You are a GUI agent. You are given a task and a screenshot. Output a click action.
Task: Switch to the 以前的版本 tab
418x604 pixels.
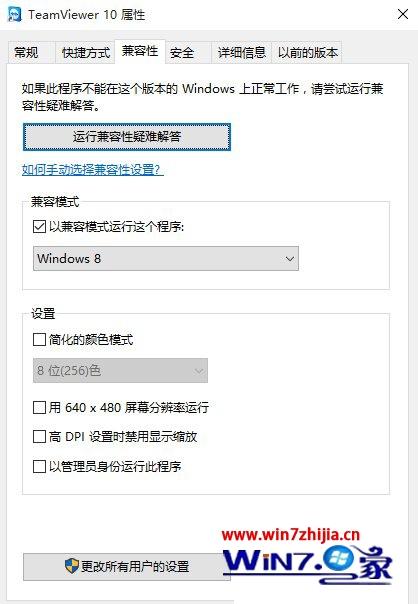[307, 52]
